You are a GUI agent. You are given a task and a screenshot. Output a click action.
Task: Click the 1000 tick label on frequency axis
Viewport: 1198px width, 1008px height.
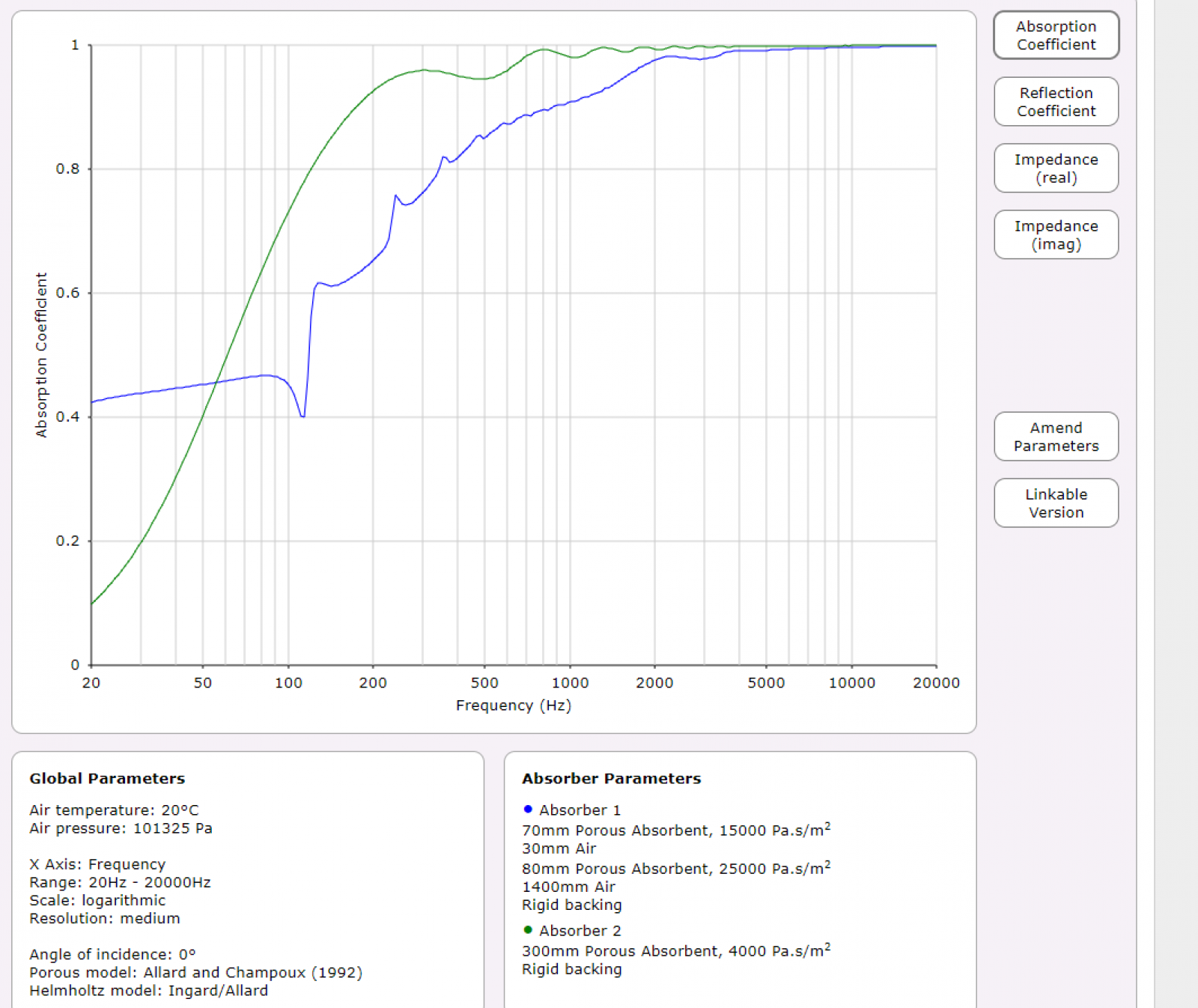click(x=570, y=683)
